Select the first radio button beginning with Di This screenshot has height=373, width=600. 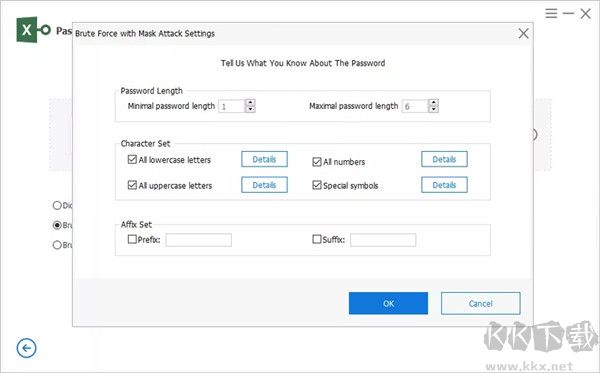click(57, 205)
